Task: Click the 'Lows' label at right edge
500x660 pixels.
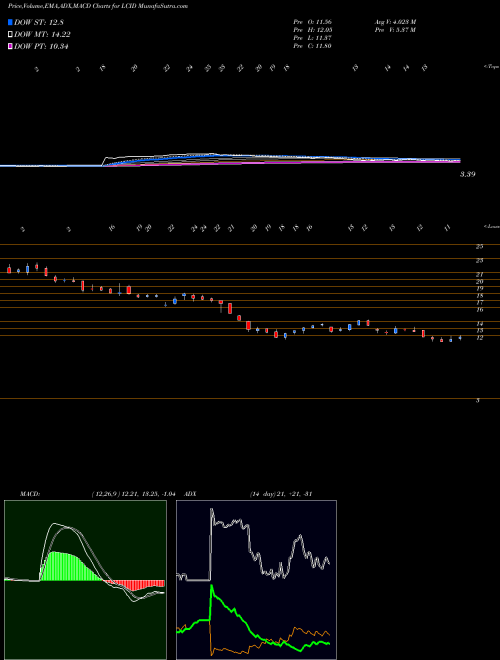Action: [492, 227]
